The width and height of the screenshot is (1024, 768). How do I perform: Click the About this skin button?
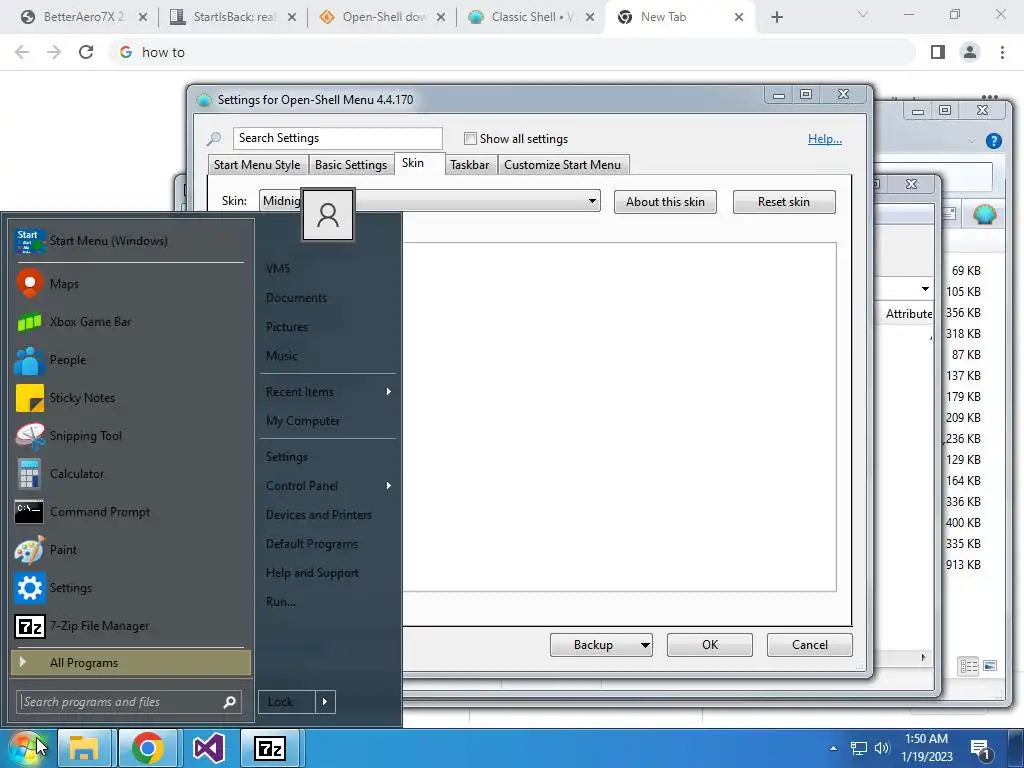pyautogui.click(x=665, y=202)
